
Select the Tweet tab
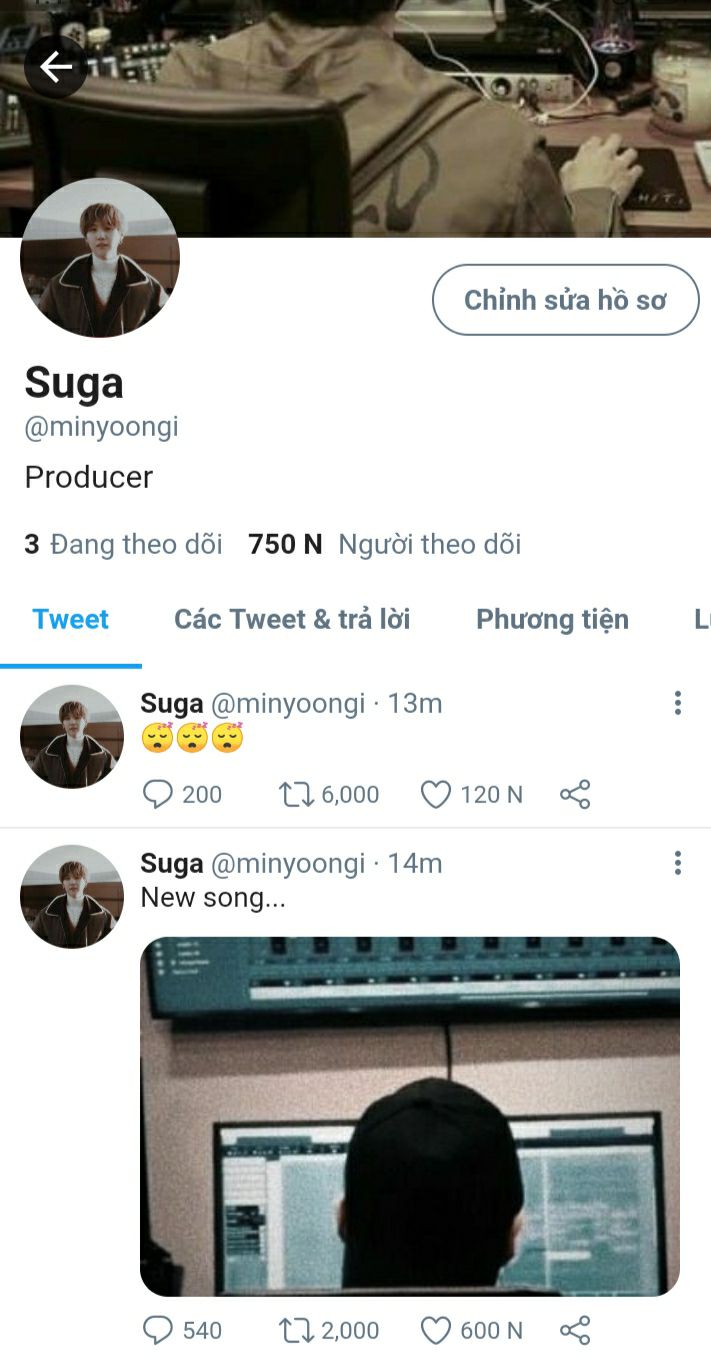70,620
